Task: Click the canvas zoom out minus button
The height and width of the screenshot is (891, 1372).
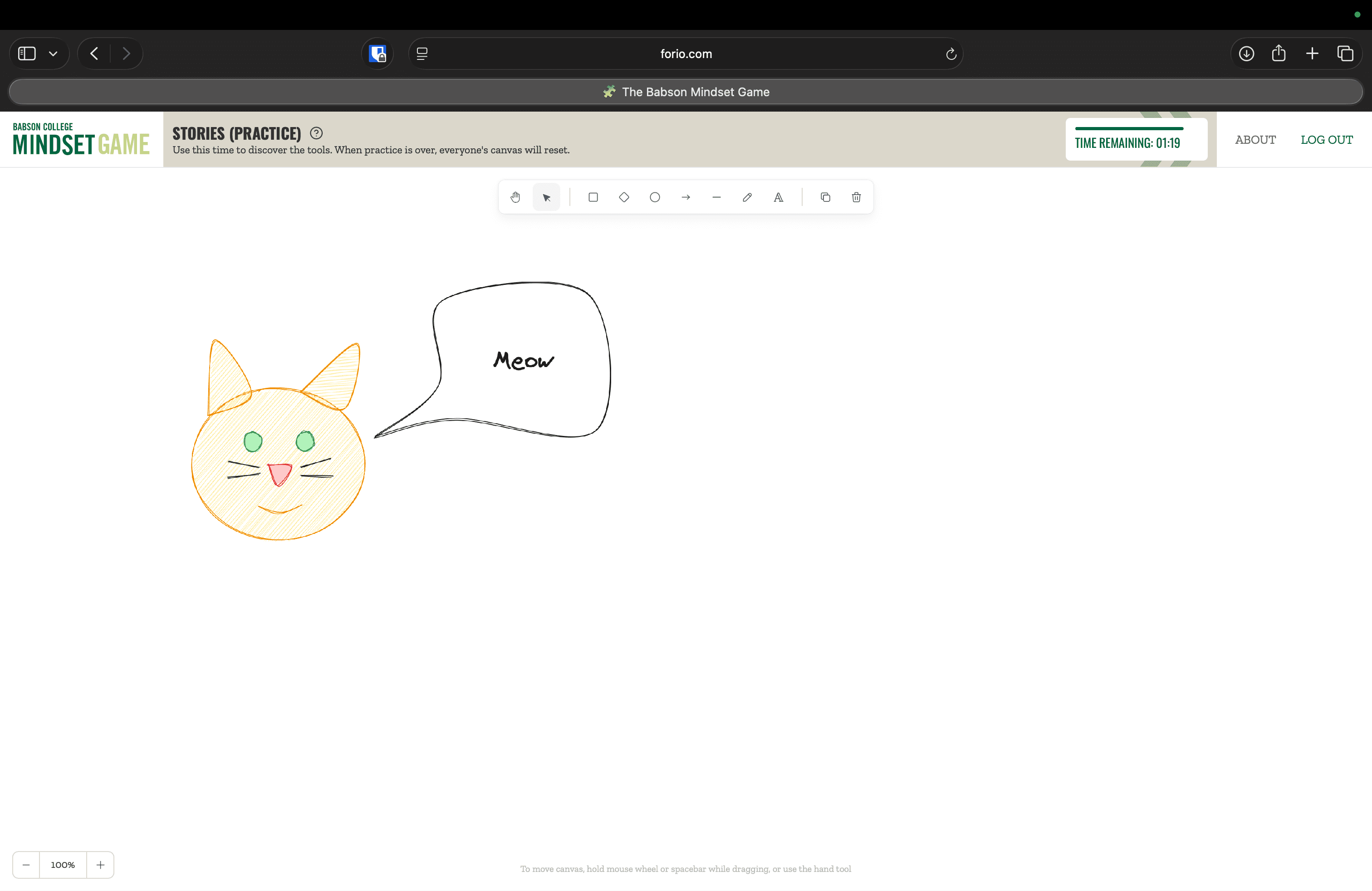Action: point(26,865)
